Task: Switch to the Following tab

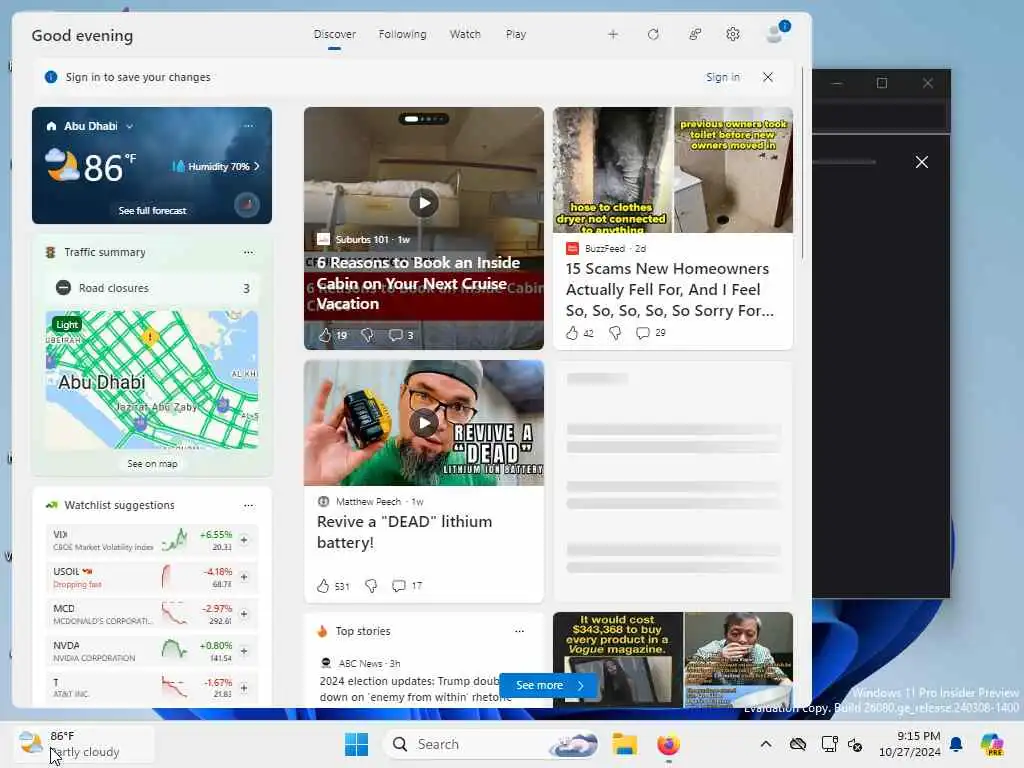Action: point(402,35)
